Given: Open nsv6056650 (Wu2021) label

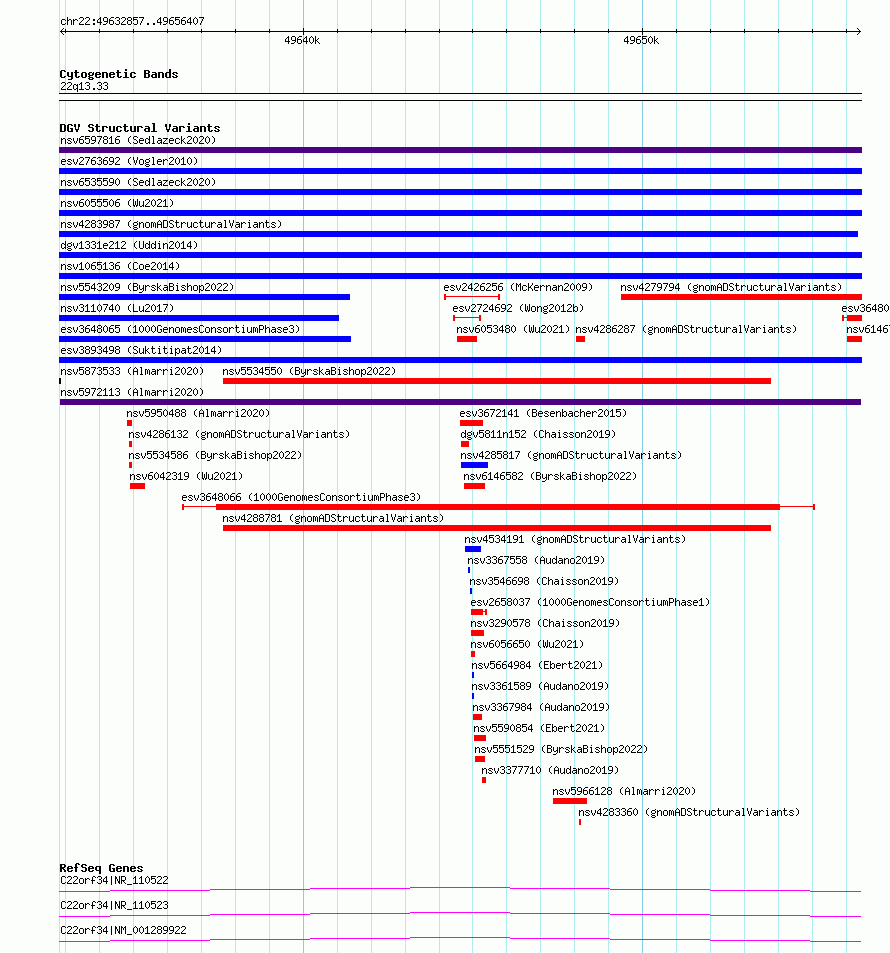Looking at the screenshot, I should point(527,644).
